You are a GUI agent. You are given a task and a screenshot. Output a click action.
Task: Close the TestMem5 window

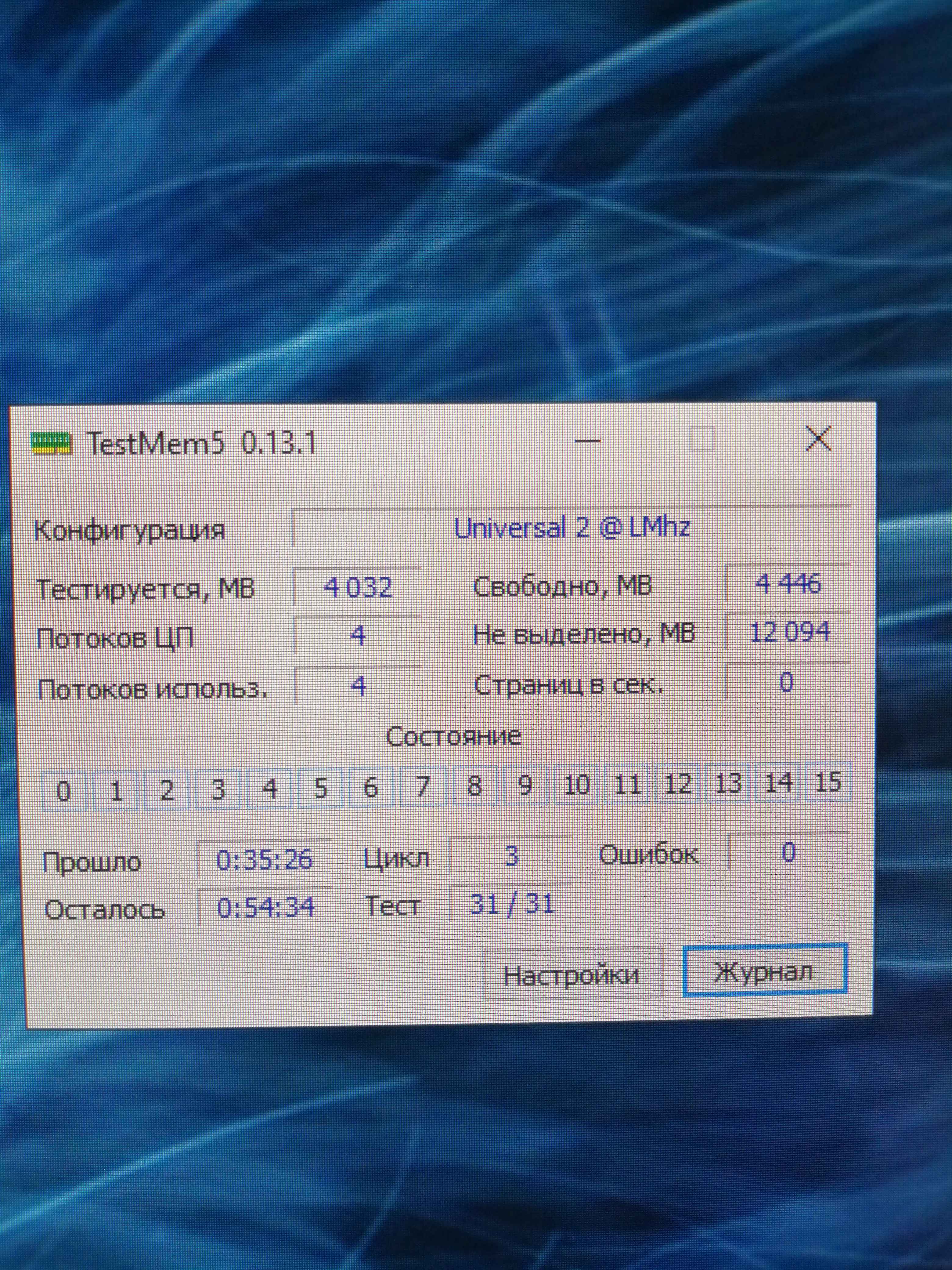tap(818, 439)
